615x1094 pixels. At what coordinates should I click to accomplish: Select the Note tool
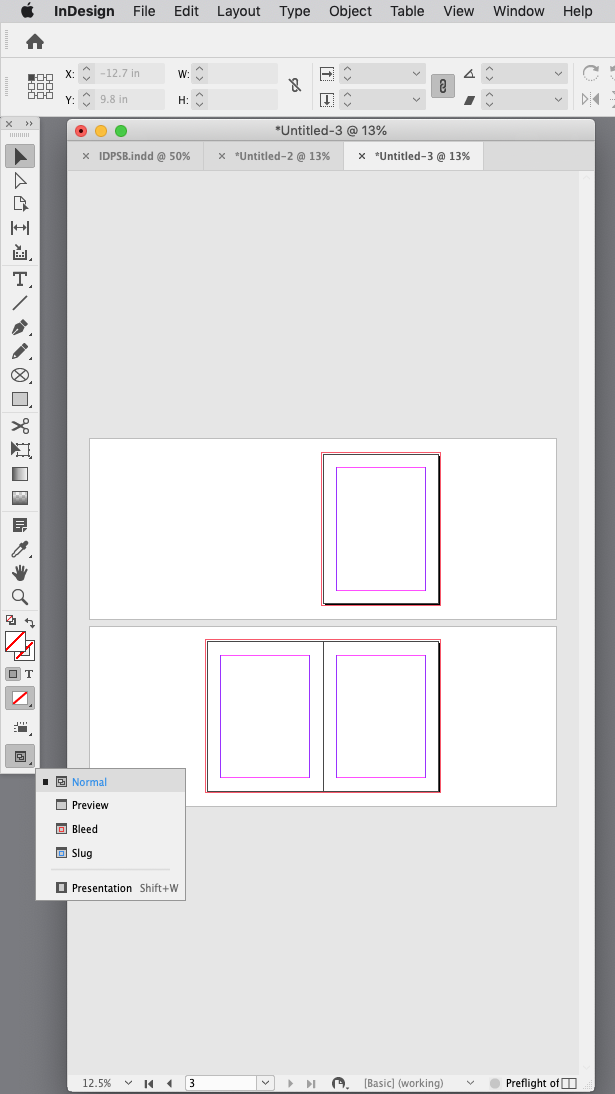click(x=20, y=525)
